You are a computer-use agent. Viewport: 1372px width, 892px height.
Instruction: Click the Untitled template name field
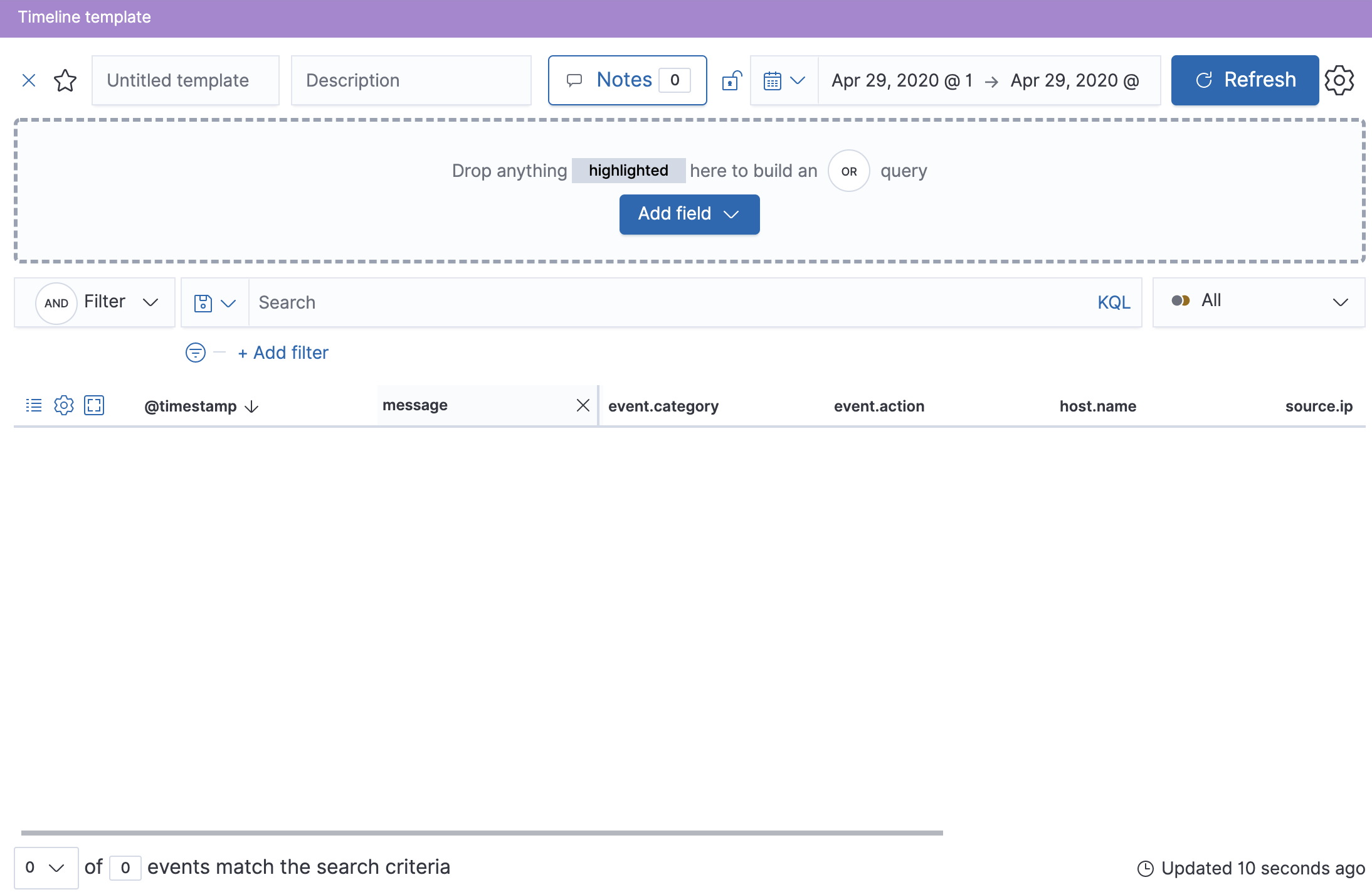pyautogui.click(x=185, y=80)
